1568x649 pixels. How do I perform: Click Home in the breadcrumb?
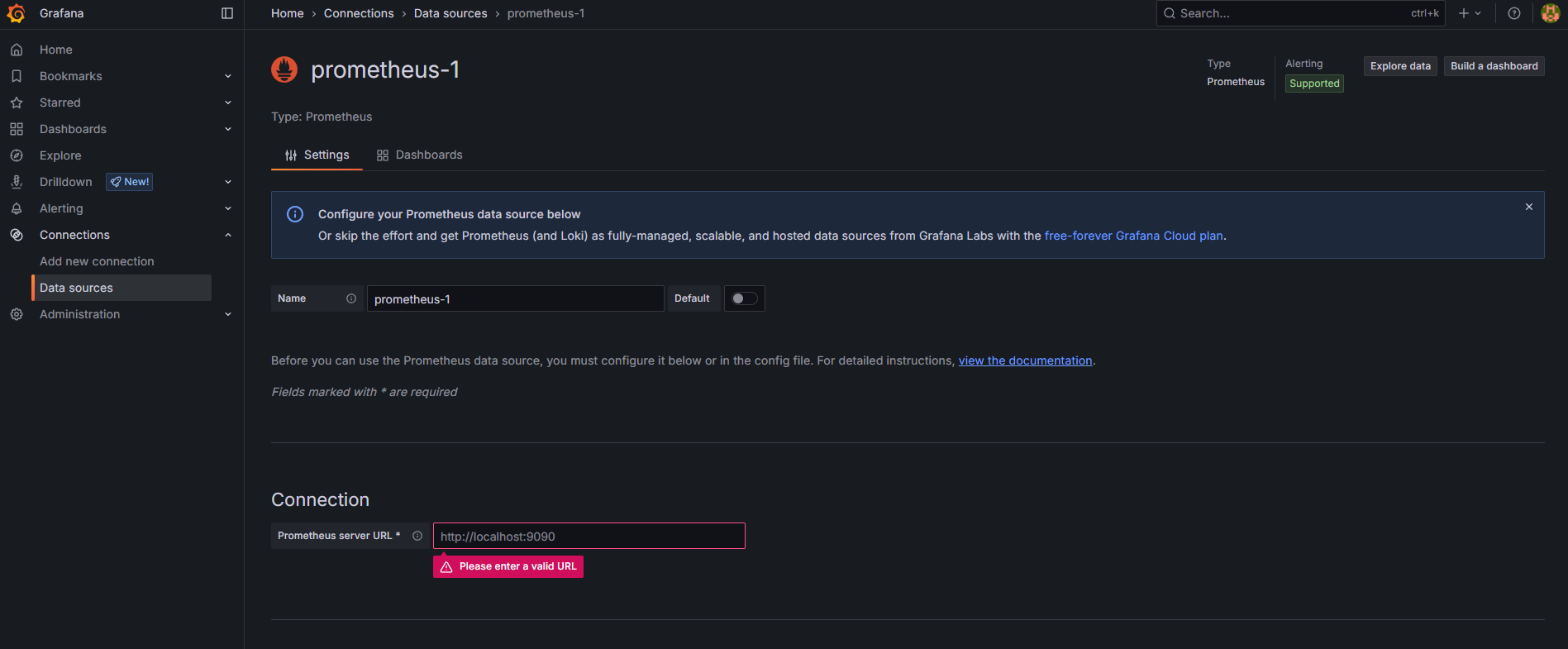(x=288, y=13)
